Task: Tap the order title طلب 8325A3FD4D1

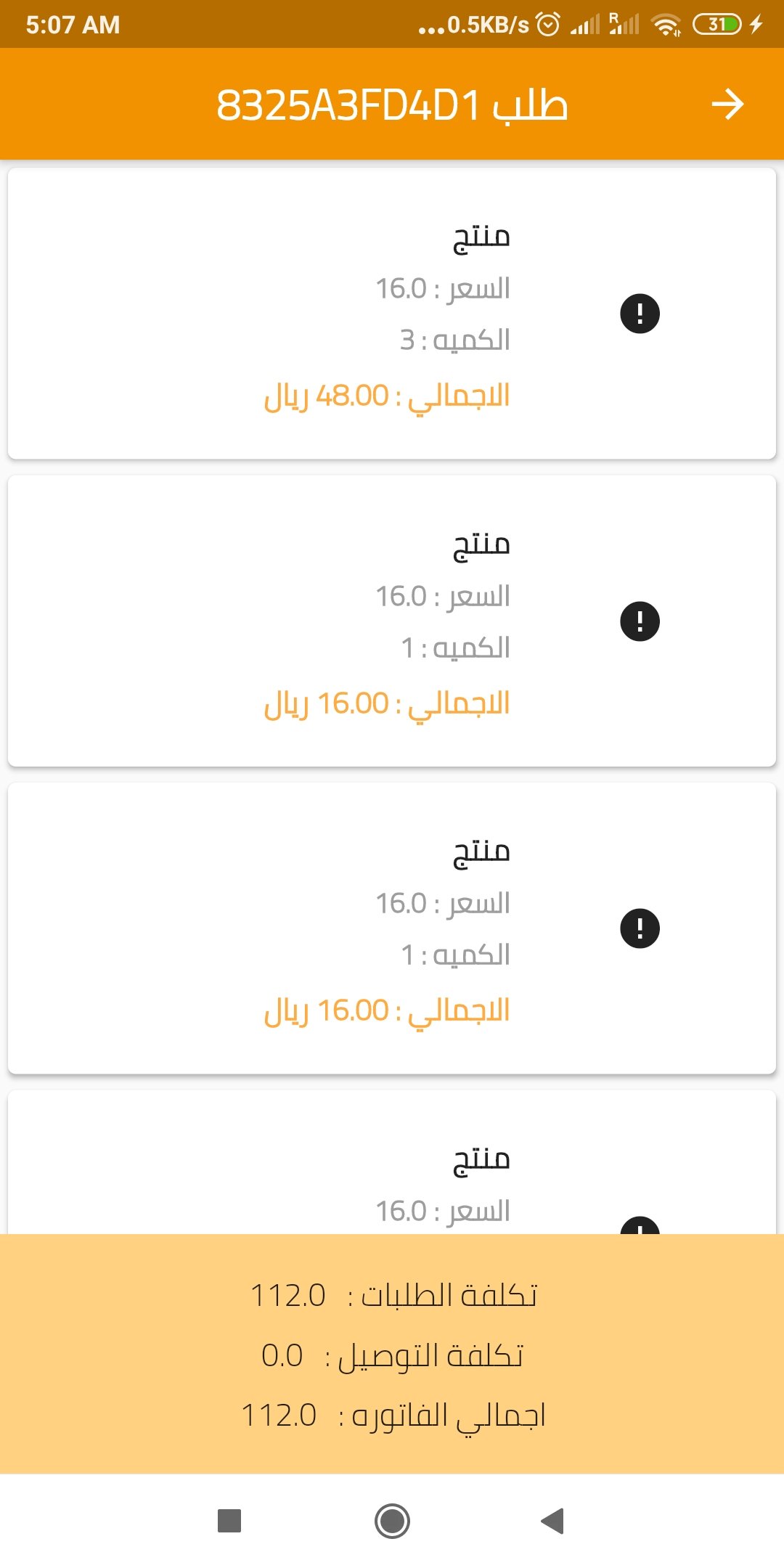Action: [x=392, y=106]
